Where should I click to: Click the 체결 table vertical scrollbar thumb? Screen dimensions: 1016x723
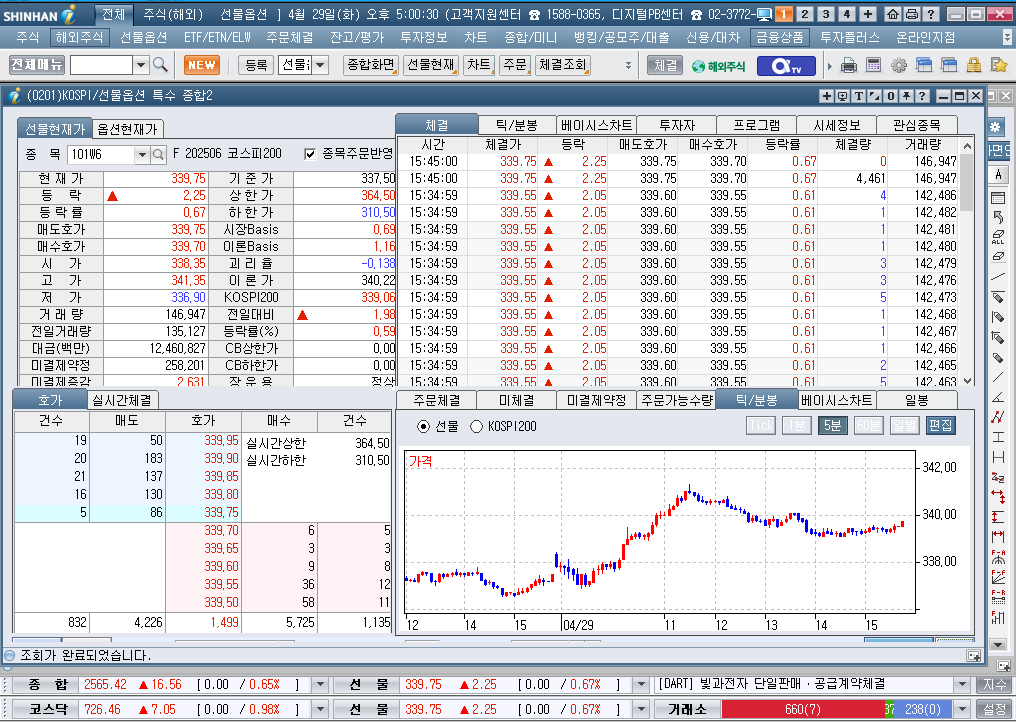coord(967,183)
